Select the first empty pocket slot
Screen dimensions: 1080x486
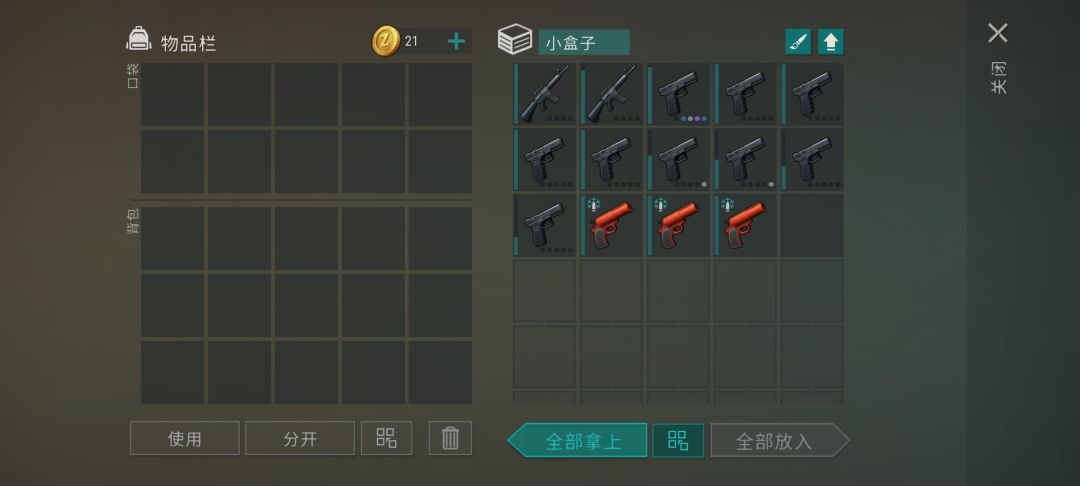click(x=172, y=94)
